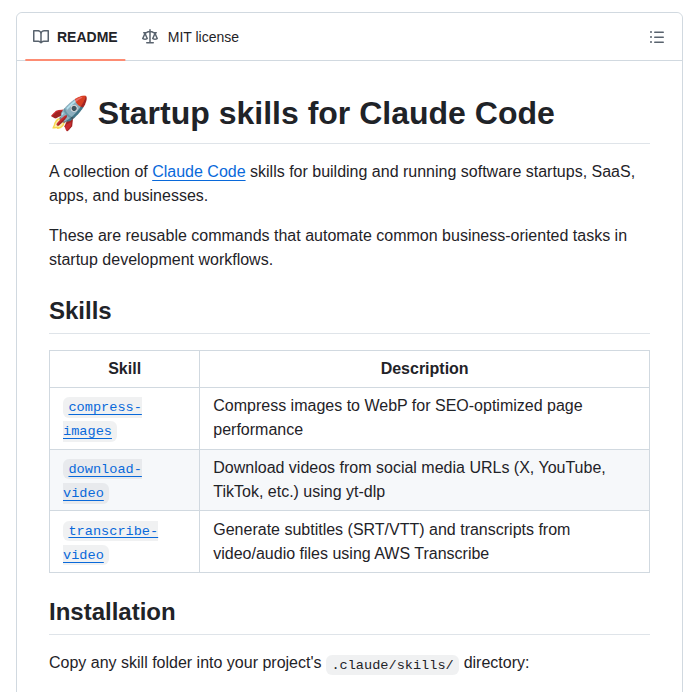Screen dimensions: 699x692
Task: Click the 'Copy any skill folder' sentence
Action: (289, 663)
